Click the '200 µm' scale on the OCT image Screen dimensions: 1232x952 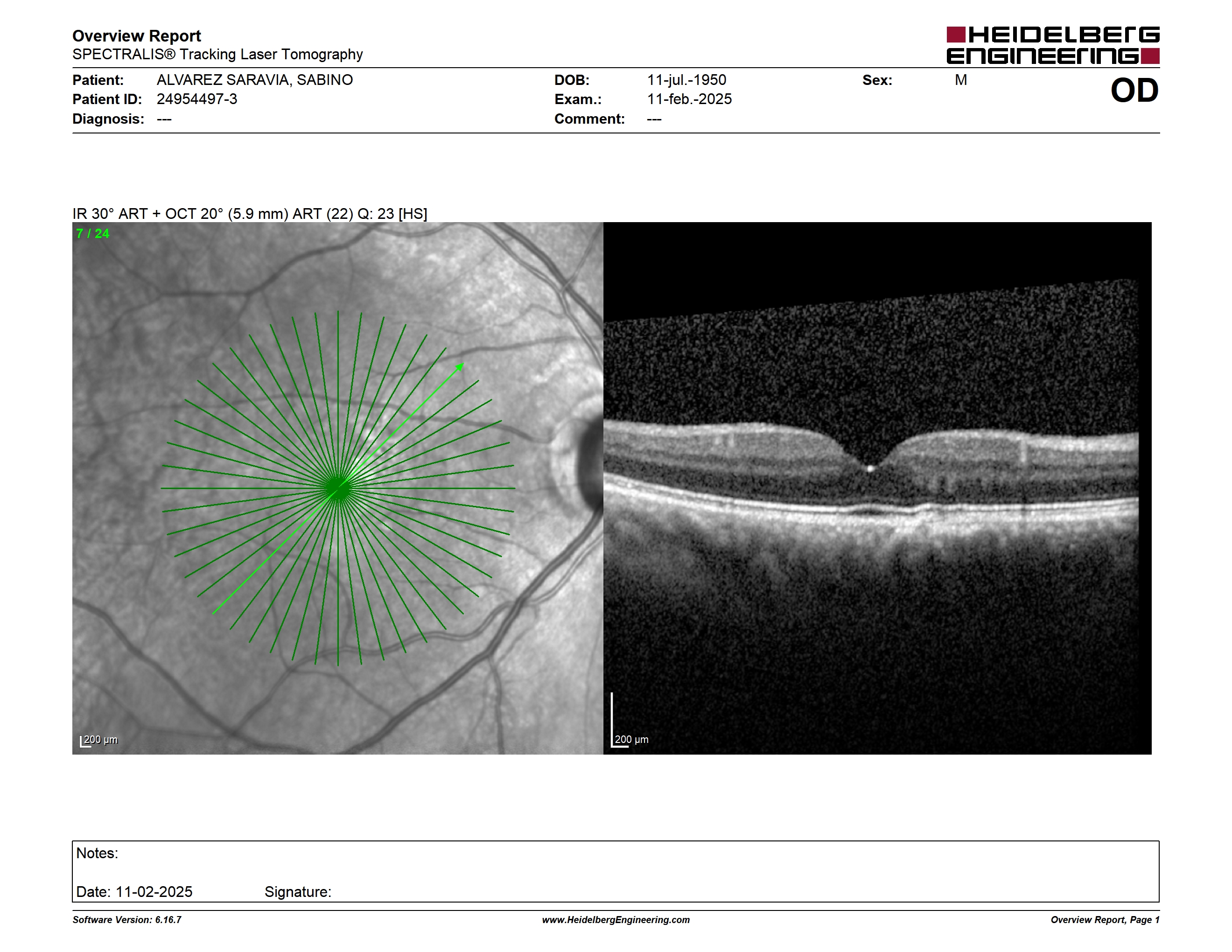630,739
